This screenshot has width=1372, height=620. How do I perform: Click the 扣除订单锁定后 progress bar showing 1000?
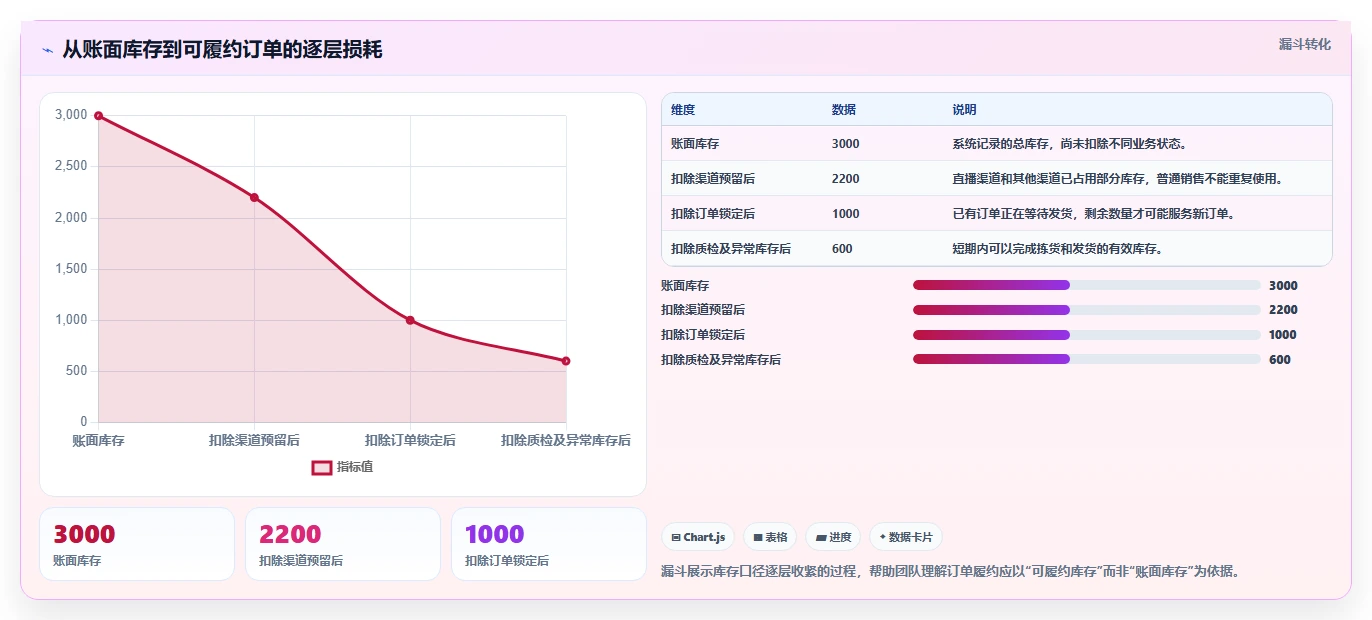(x=1086, y=335)
